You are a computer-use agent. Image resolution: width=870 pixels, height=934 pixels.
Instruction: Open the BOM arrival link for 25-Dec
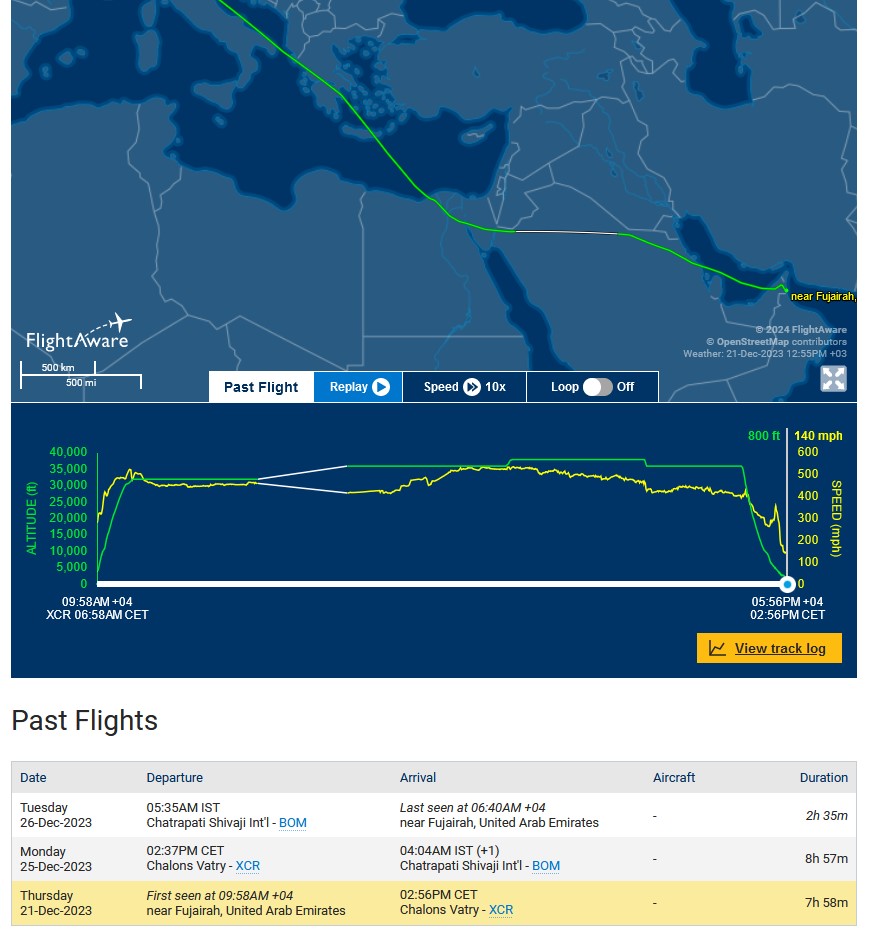[x=545, y=866]
